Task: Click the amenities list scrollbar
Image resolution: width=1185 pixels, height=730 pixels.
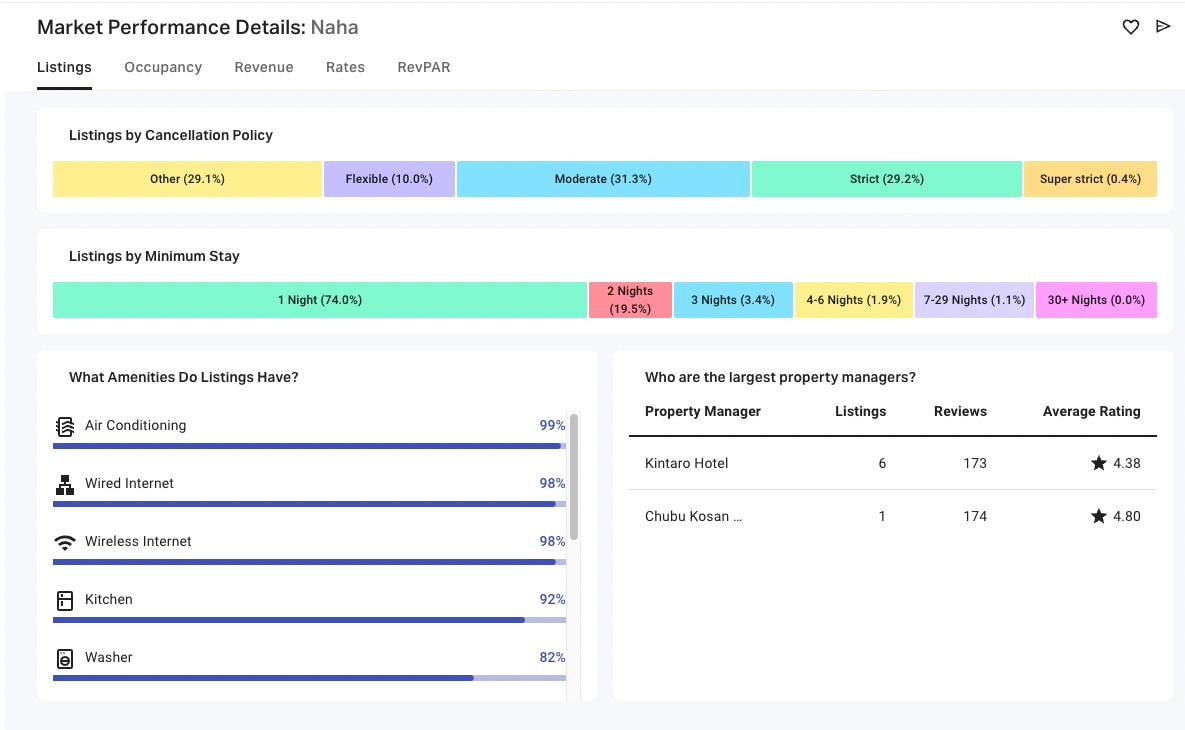Action: coord(574,477)
